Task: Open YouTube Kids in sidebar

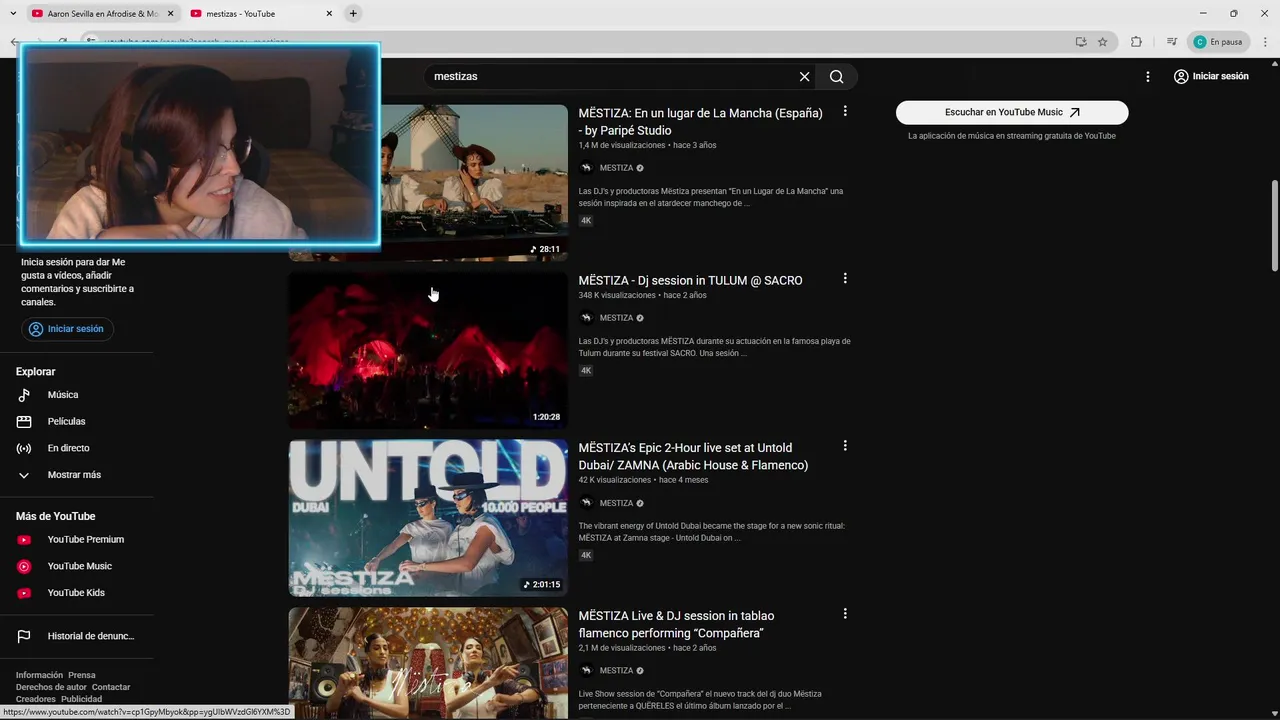Action: click(x=77, y=593)
